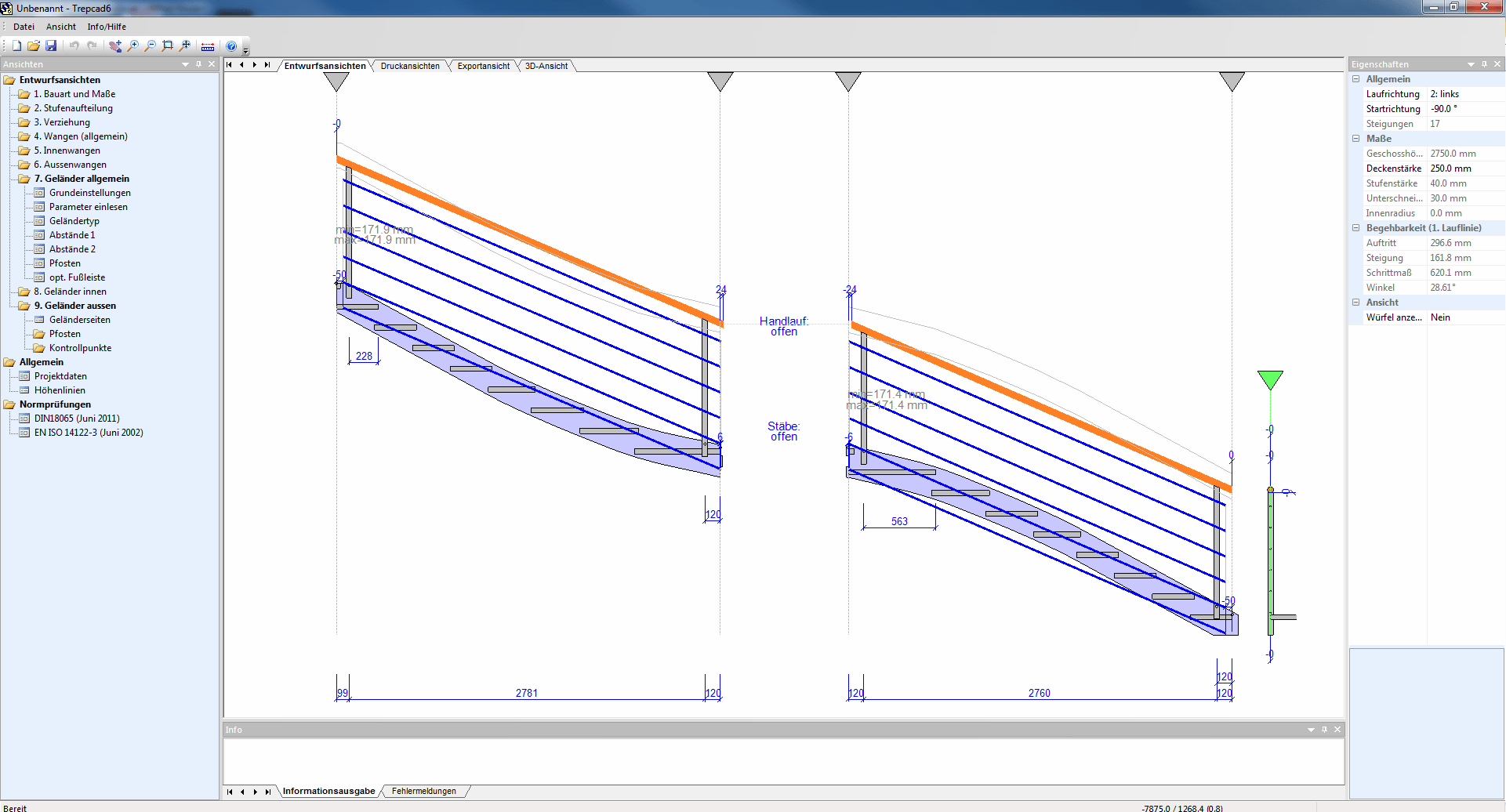Viewport: 1506px width, 812px height.
Task: Collapse the Begehbarkeit property group
Action: coord(1356,228)
